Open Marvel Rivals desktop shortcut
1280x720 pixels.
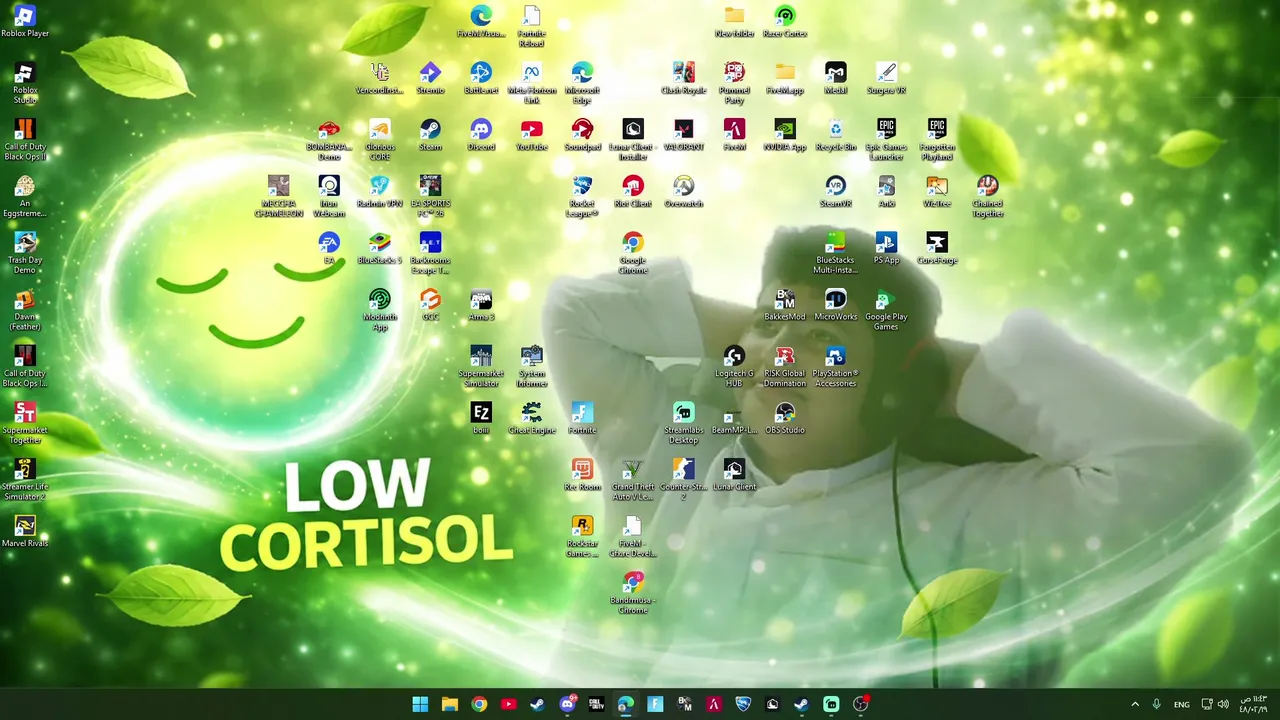pyautogui.click(x=25, y=530)
